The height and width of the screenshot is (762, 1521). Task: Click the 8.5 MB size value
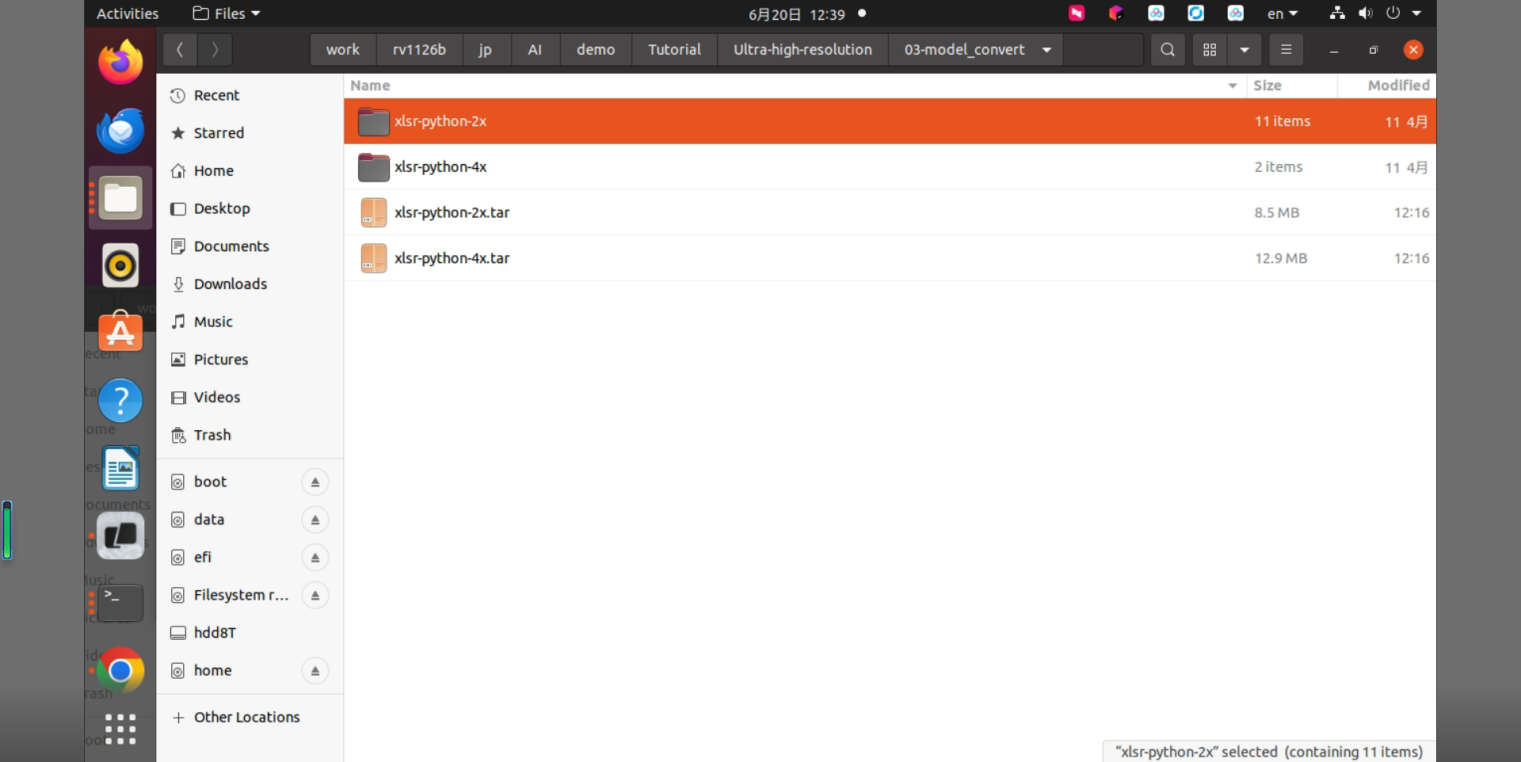point(1277,213)
